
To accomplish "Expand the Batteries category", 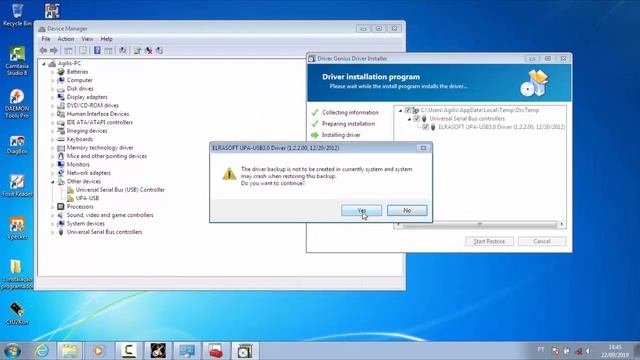I will tap(53, 72).
